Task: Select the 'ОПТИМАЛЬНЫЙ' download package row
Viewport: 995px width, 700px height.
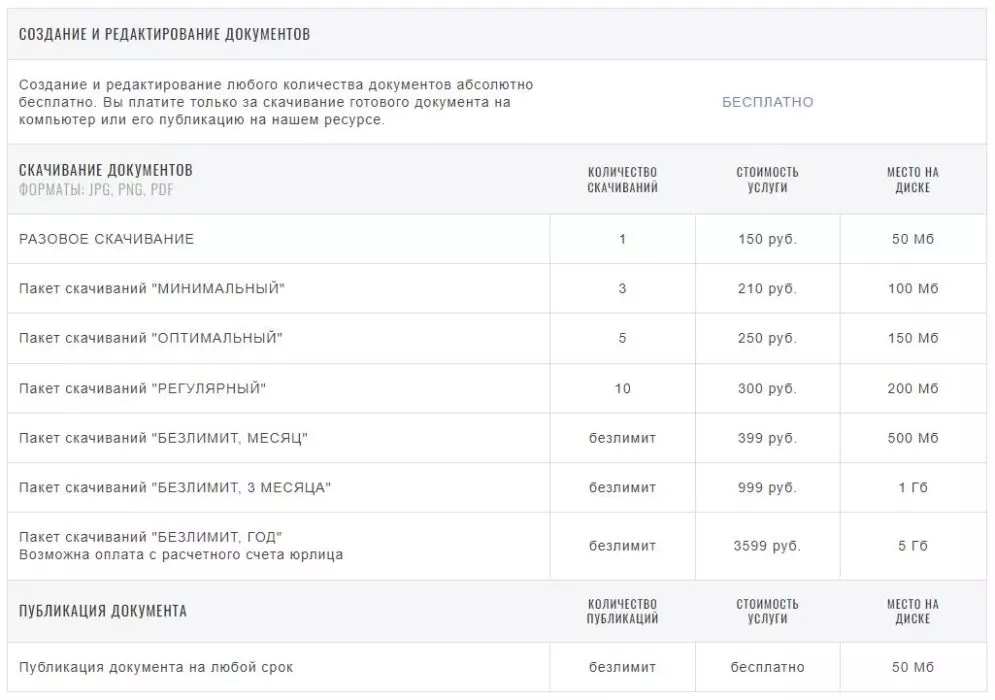Action: [x=497, y=338]
